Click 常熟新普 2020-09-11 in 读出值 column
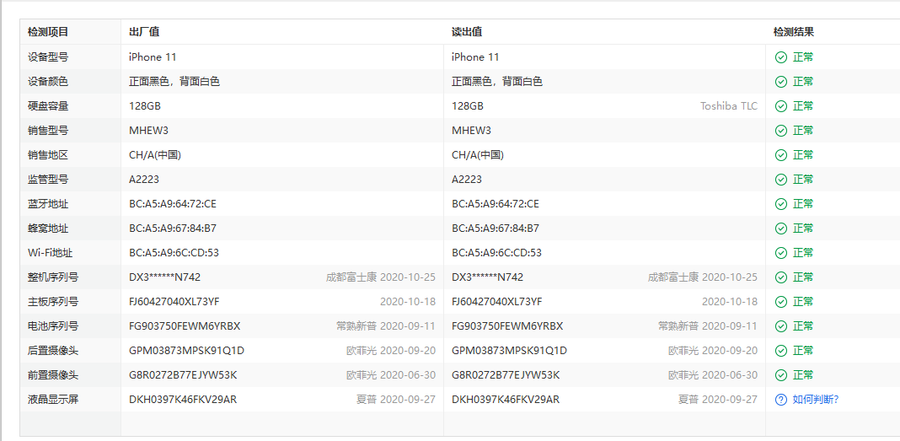This screenshot has height=441, width=900. [x=708, y=326]
